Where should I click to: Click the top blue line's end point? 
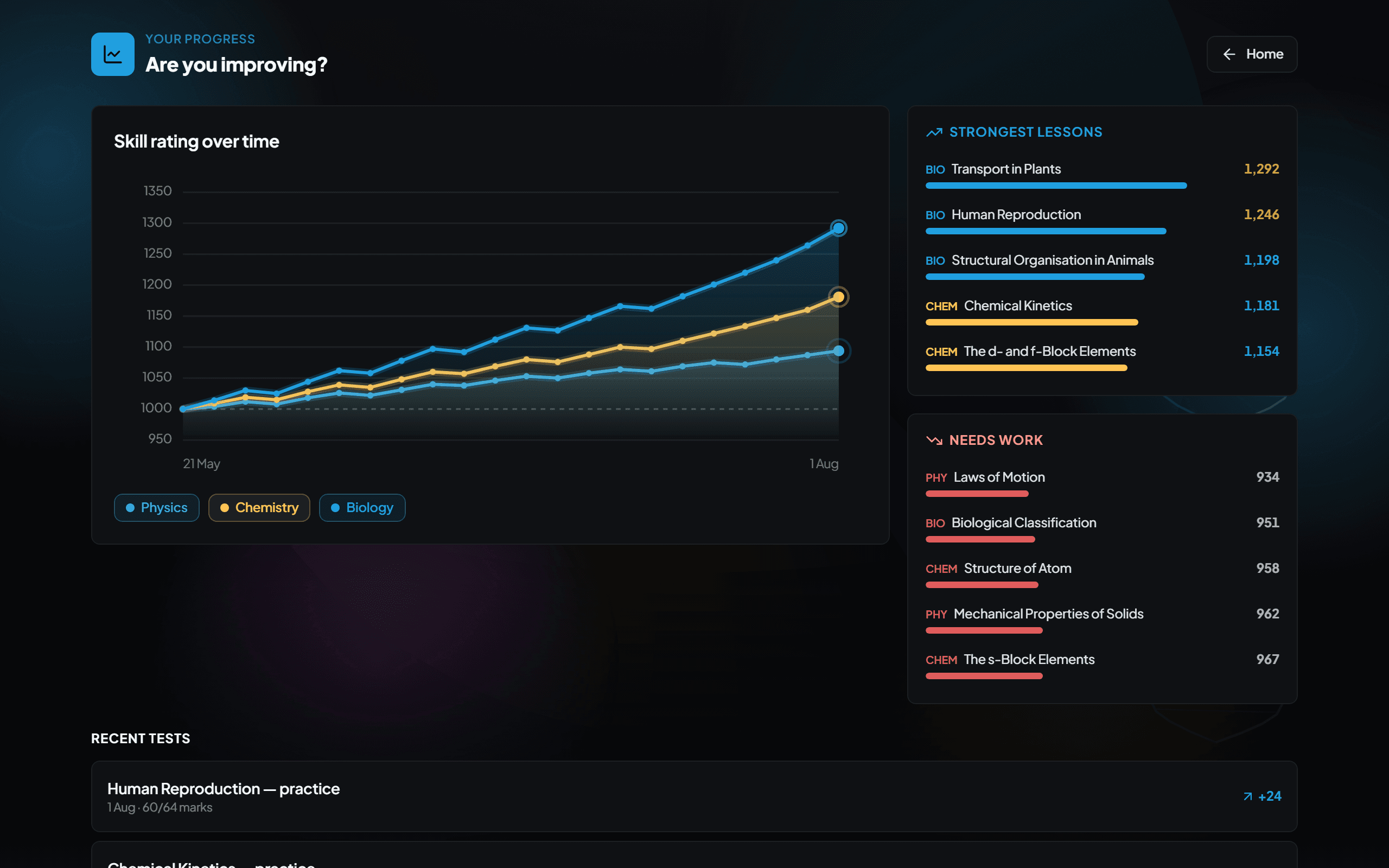tap(838, 228)
